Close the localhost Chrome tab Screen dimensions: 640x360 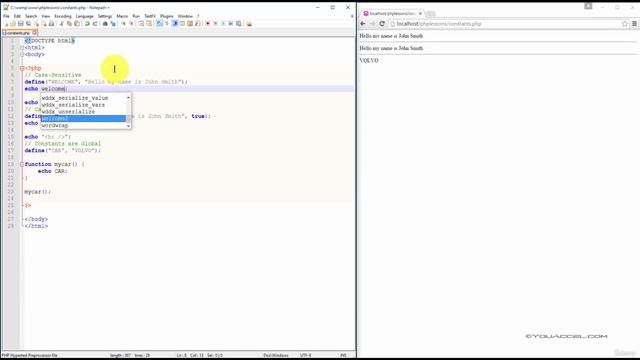(x=420, y=13)
